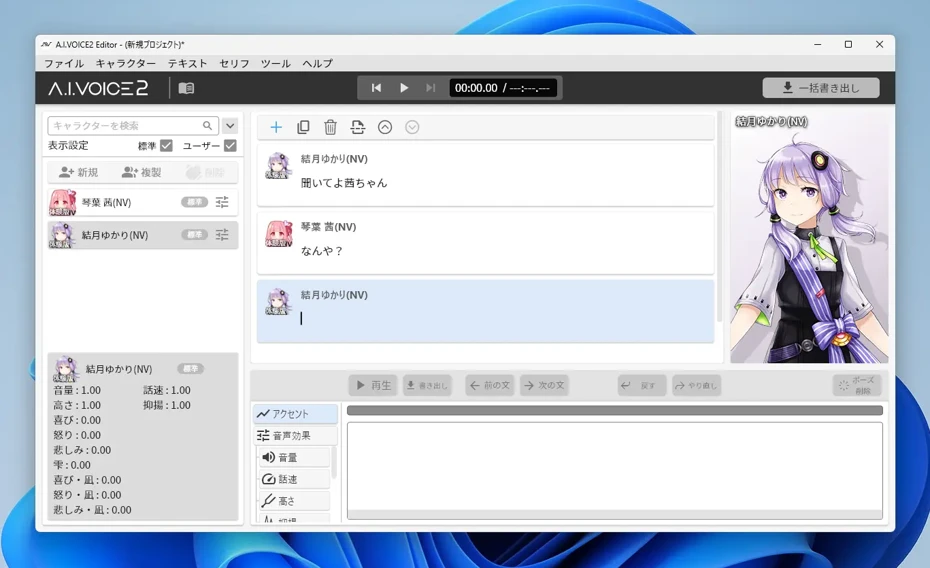Image resolution: width=930 pixels, height=568 pixels.
Task: Open settings sliders icon for 琴葉 茜(NV)
Action: coord(222,202)
